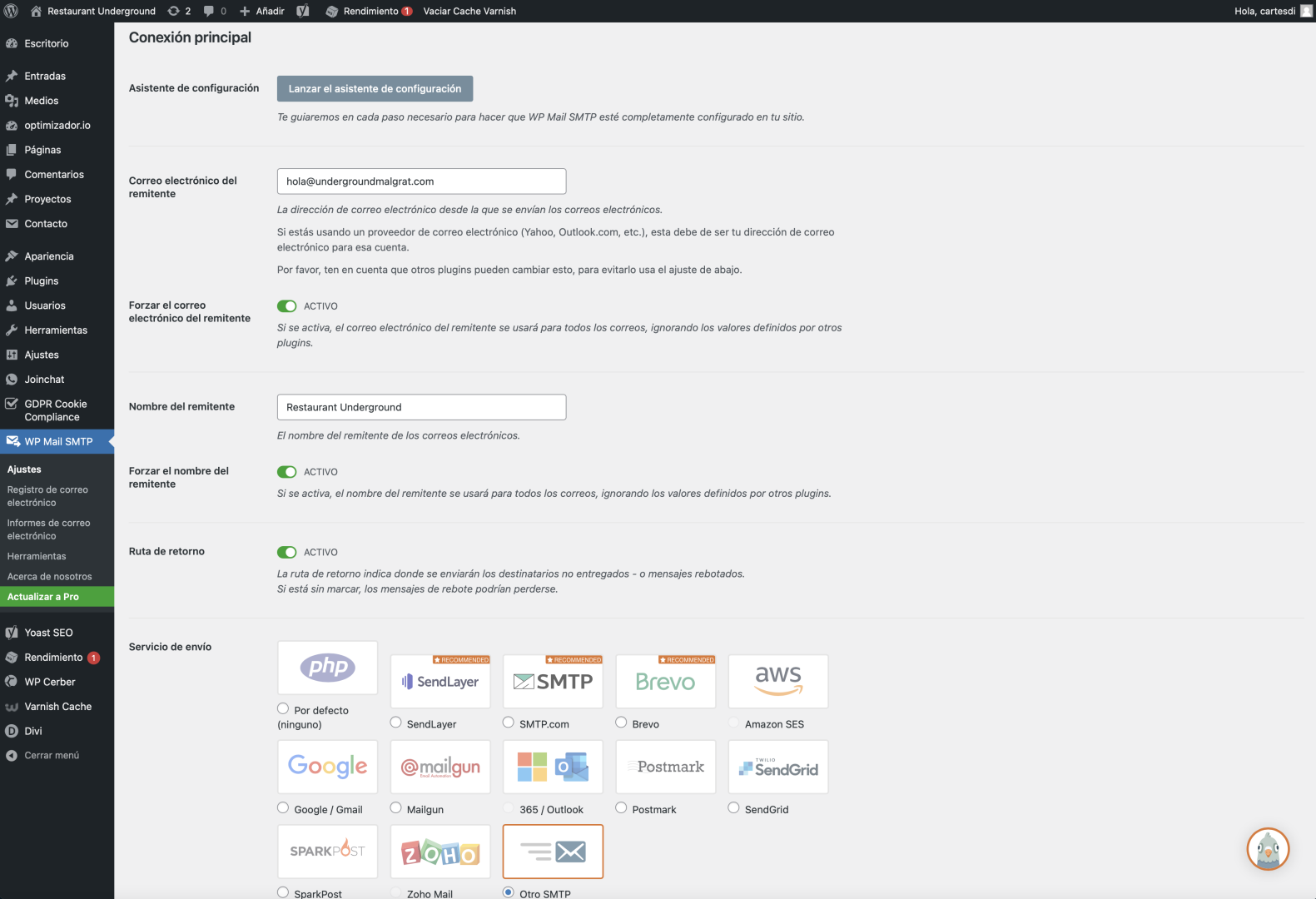Open user avatar next to Hola, cartesdi
This screenshot has width=1316, height=899.
click(x=1306, y=11)
